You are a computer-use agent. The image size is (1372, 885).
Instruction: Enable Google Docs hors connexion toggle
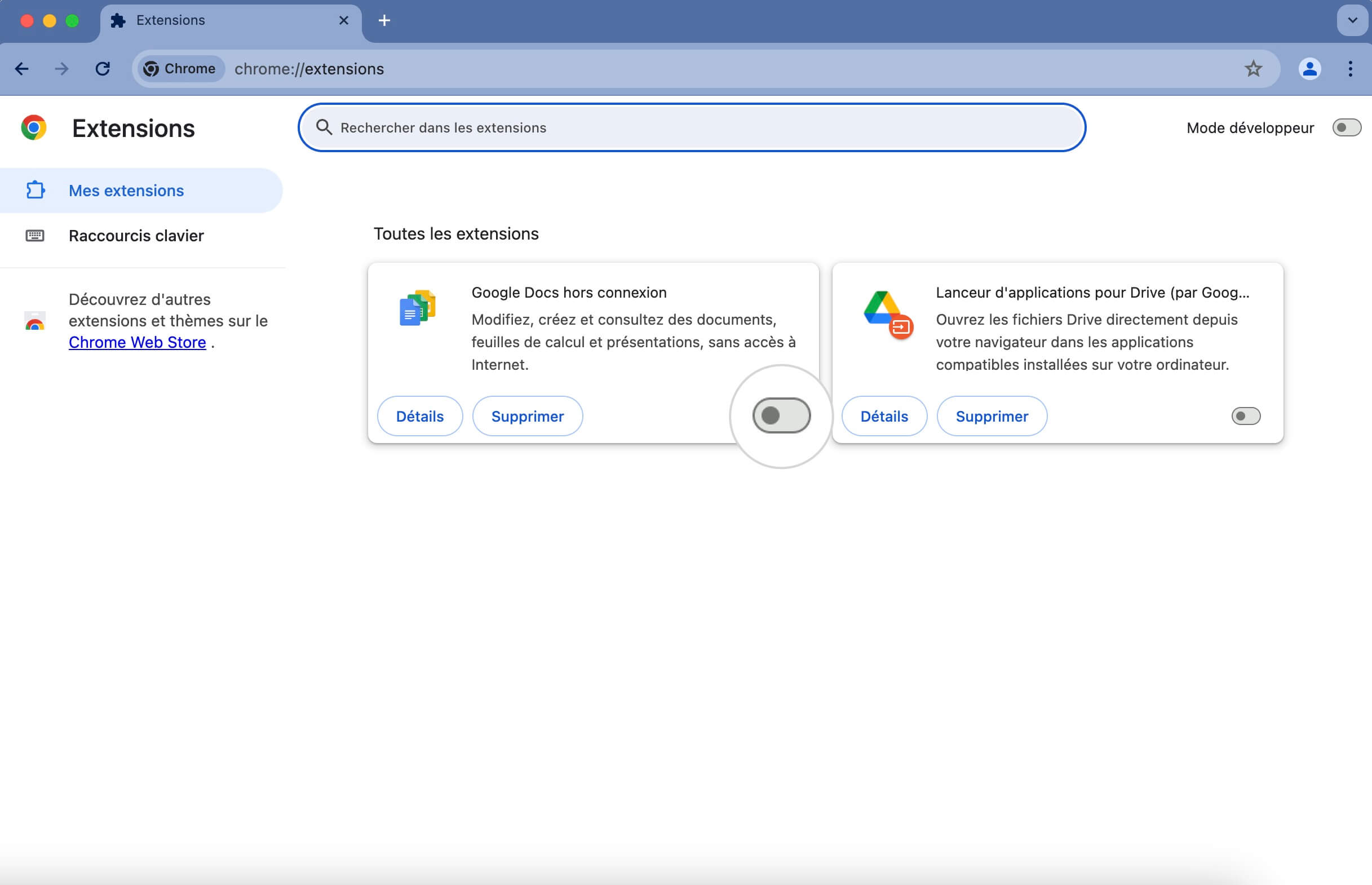pos(781,416)
